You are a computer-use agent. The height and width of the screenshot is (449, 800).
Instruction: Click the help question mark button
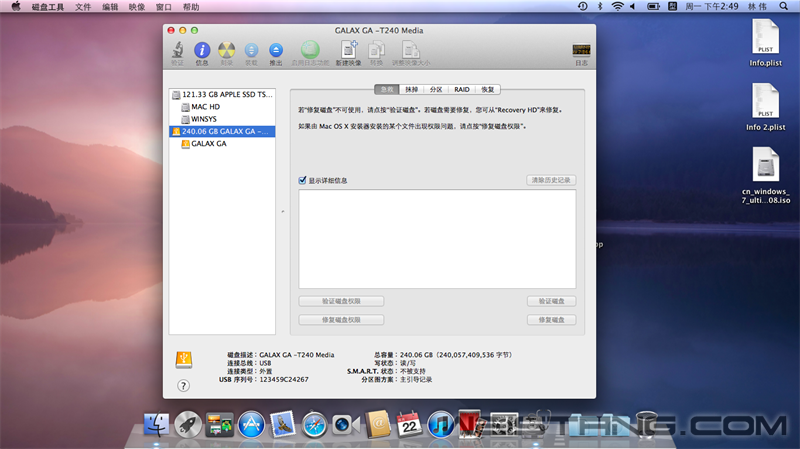pos(184,385)
